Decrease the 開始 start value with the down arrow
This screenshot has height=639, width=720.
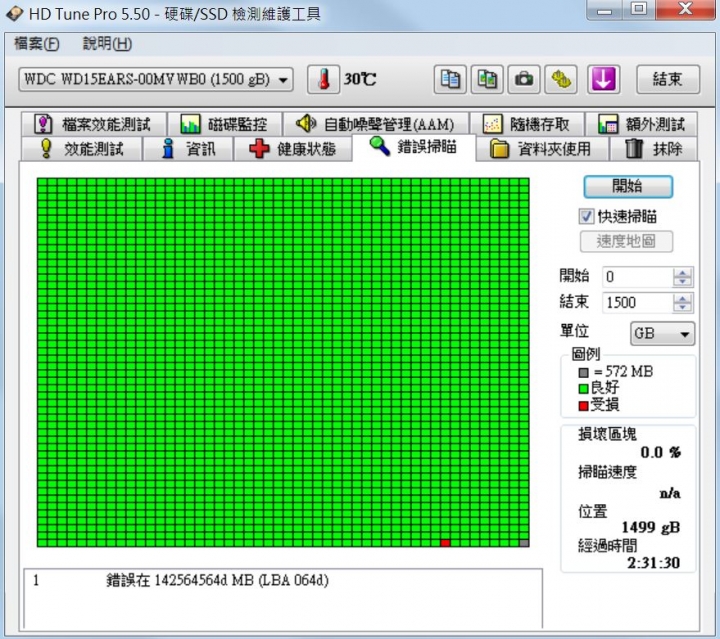(x=682, y=282)
